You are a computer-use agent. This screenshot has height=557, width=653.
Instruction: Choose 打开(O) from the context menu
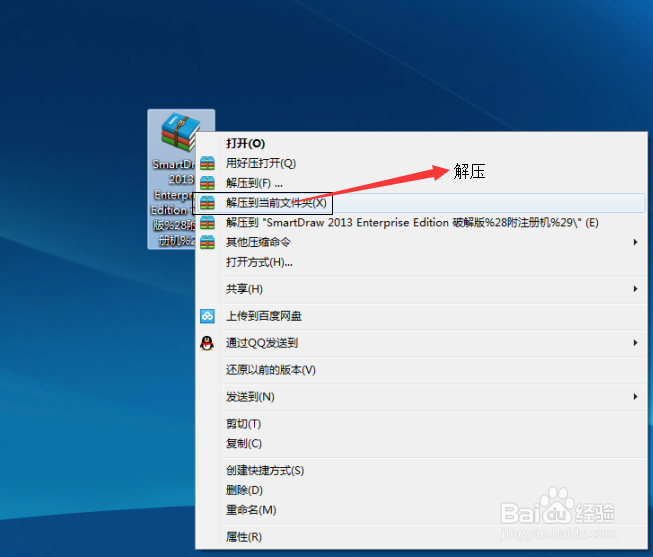[x=421, y=143]
